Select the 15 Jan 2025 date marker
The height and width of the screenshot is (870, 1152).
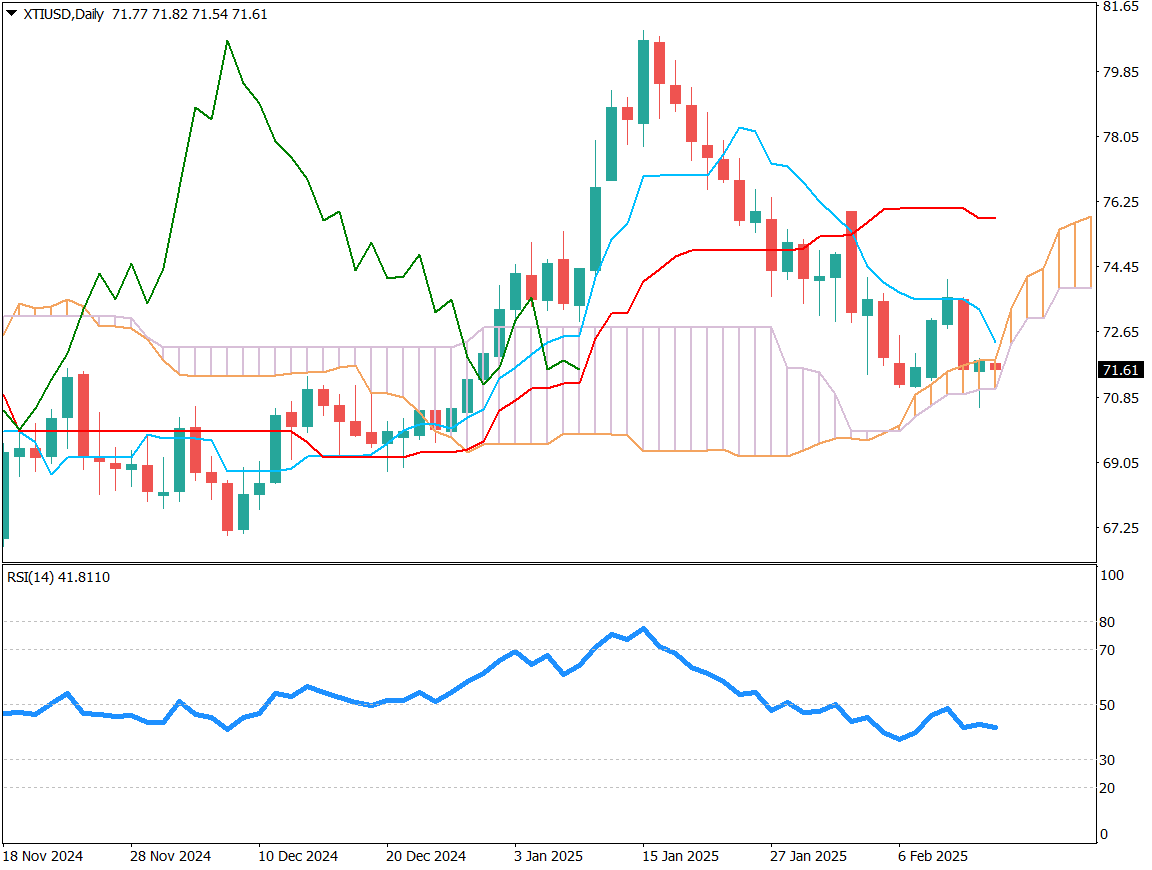pyautogui.click(x=680, y=856)
